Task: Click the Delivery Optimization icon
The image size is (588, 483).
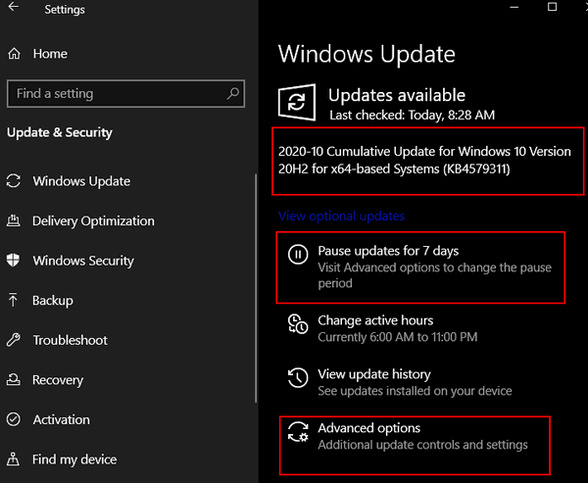Action: [14, 220]
